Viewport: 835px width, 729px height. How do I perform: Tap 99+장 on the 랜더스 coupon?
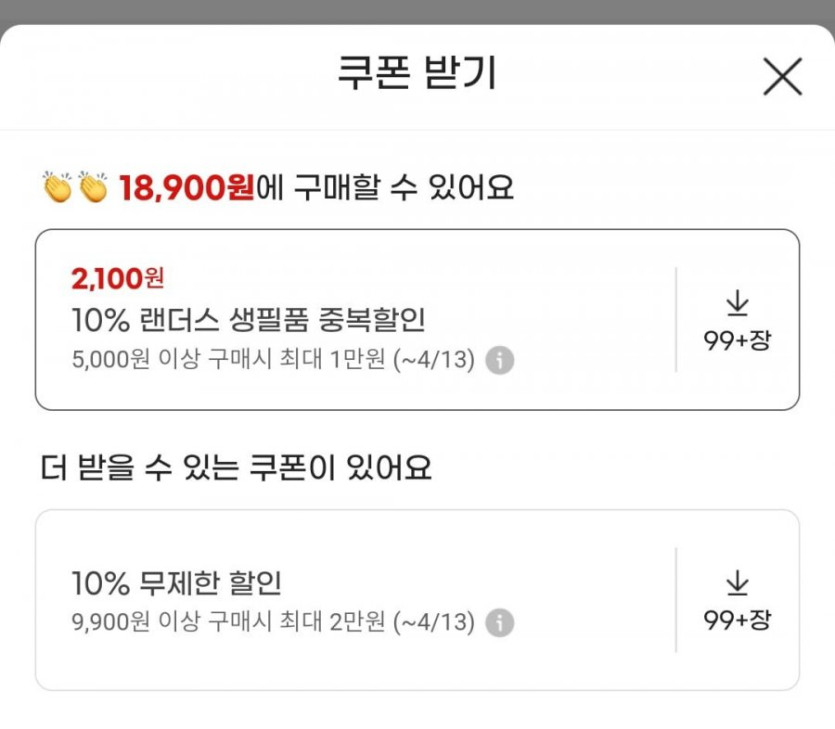pos(737,340)
